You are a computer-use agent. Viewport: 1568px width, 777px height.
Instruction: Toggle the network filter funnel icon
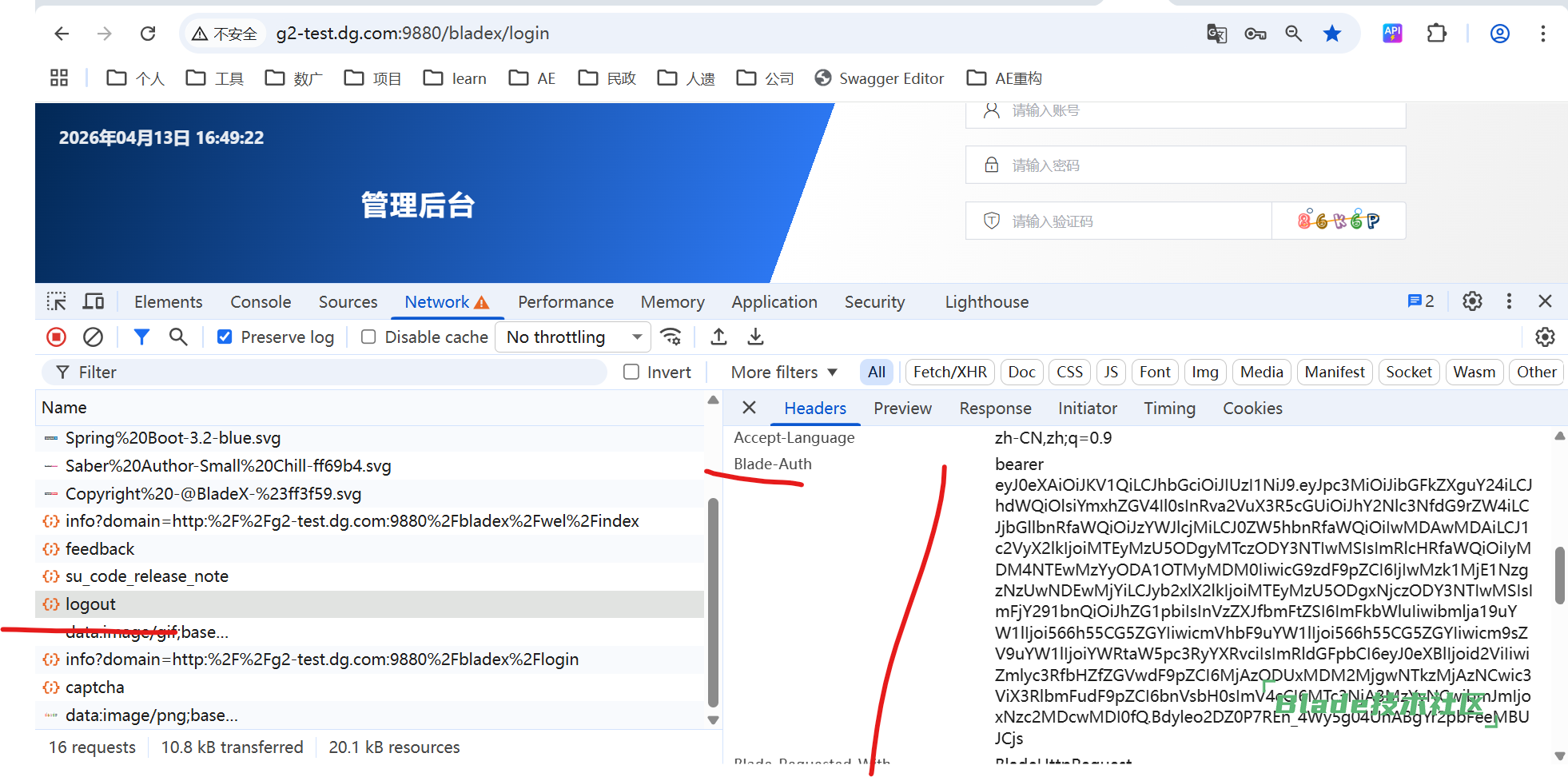click(x=141, y=337)
